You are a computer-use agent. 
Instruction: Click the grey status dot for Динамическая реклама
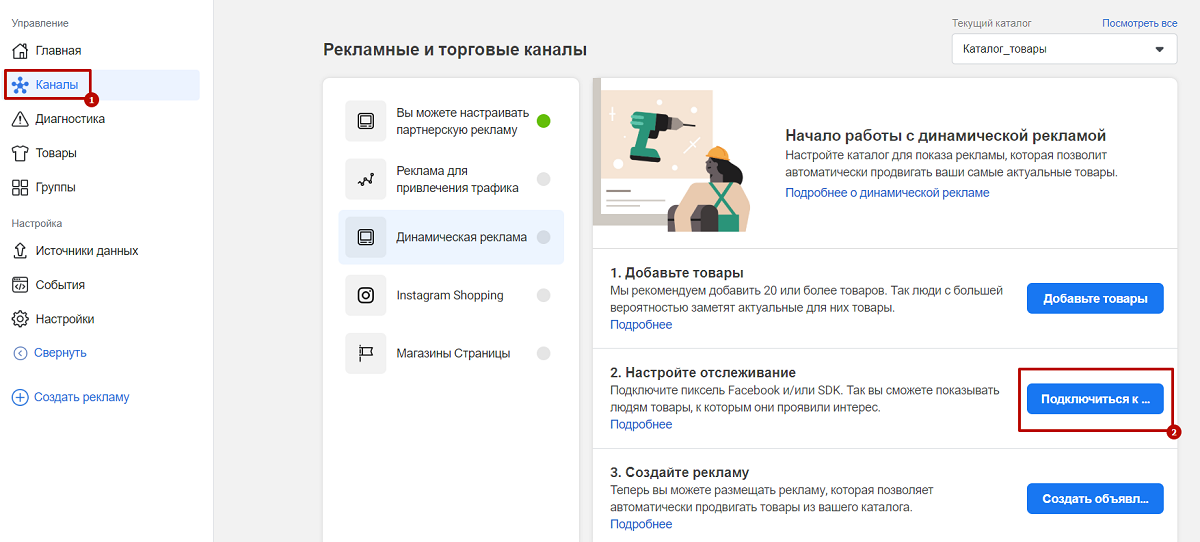[544, 237]
